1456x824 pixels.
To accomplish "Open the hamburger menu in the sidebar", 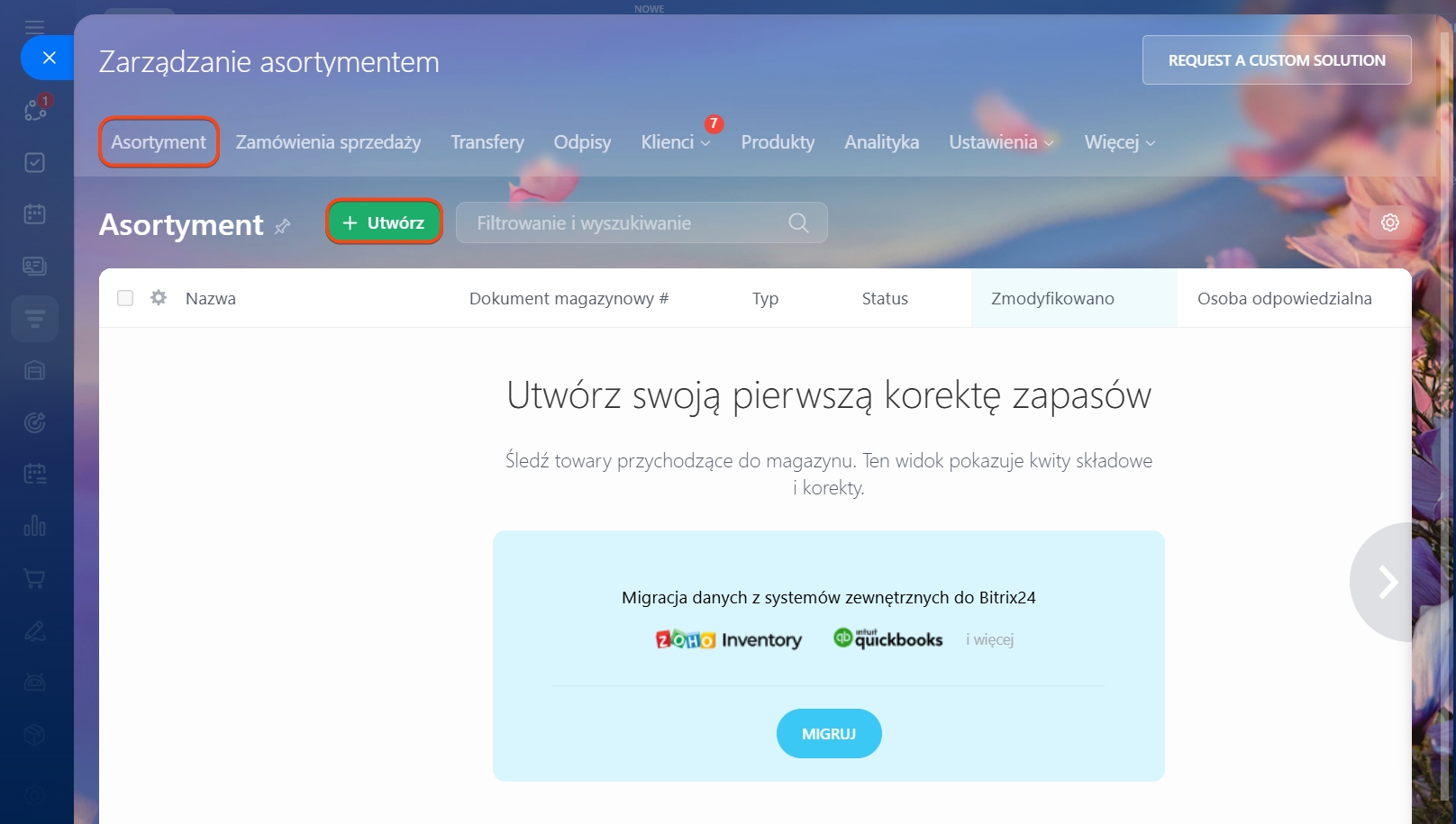I will 34,26.
